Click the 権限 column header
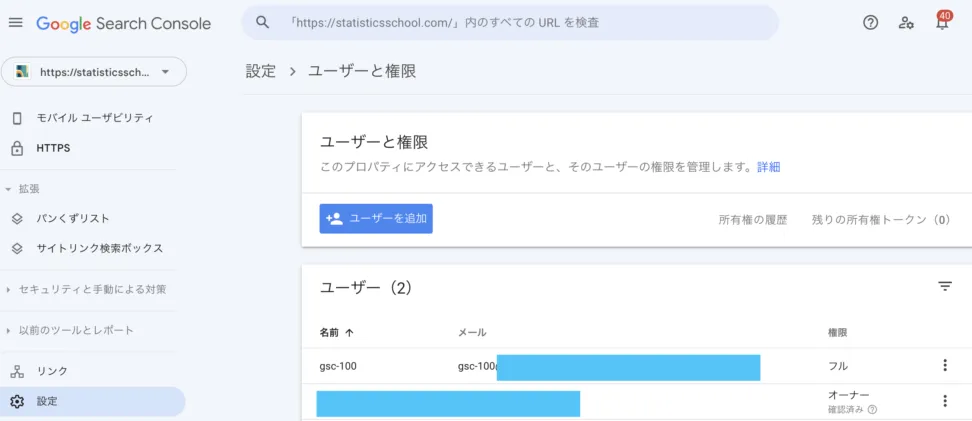 click(x=837, y=332)
